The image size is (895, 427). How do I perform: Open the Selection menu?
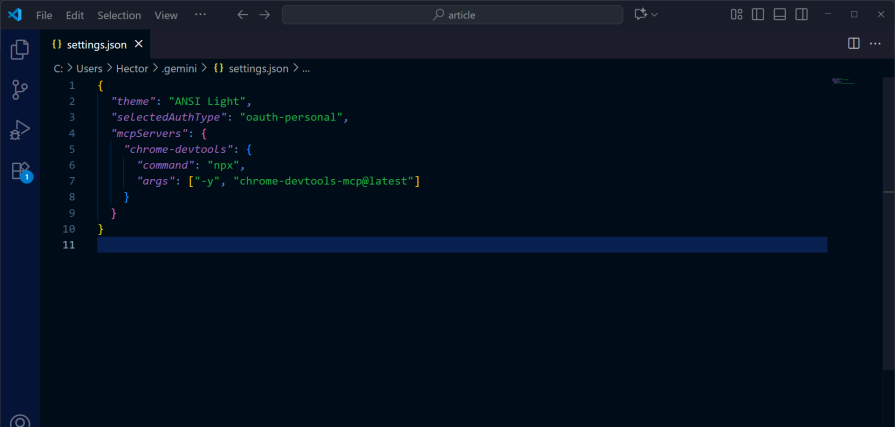click(x=119, y=15)
